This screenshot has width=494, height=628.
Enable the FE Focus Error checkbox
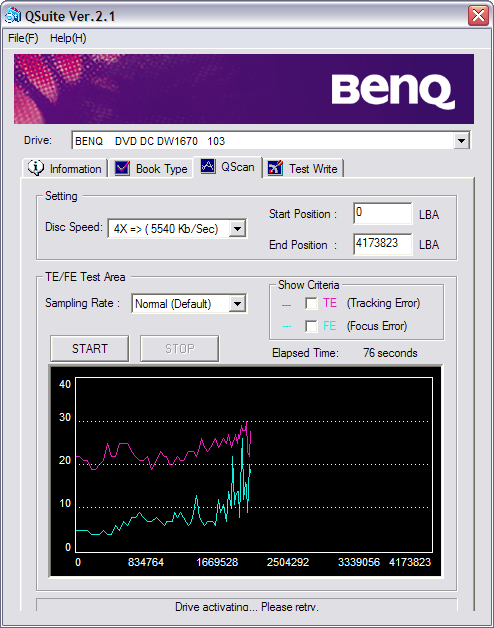pyautogui.click(x=311, y=326)
